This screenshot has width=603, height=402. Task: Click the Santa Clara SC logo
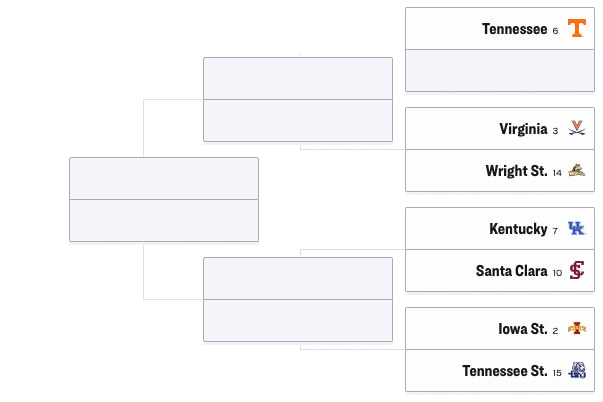tap(576, 271)
